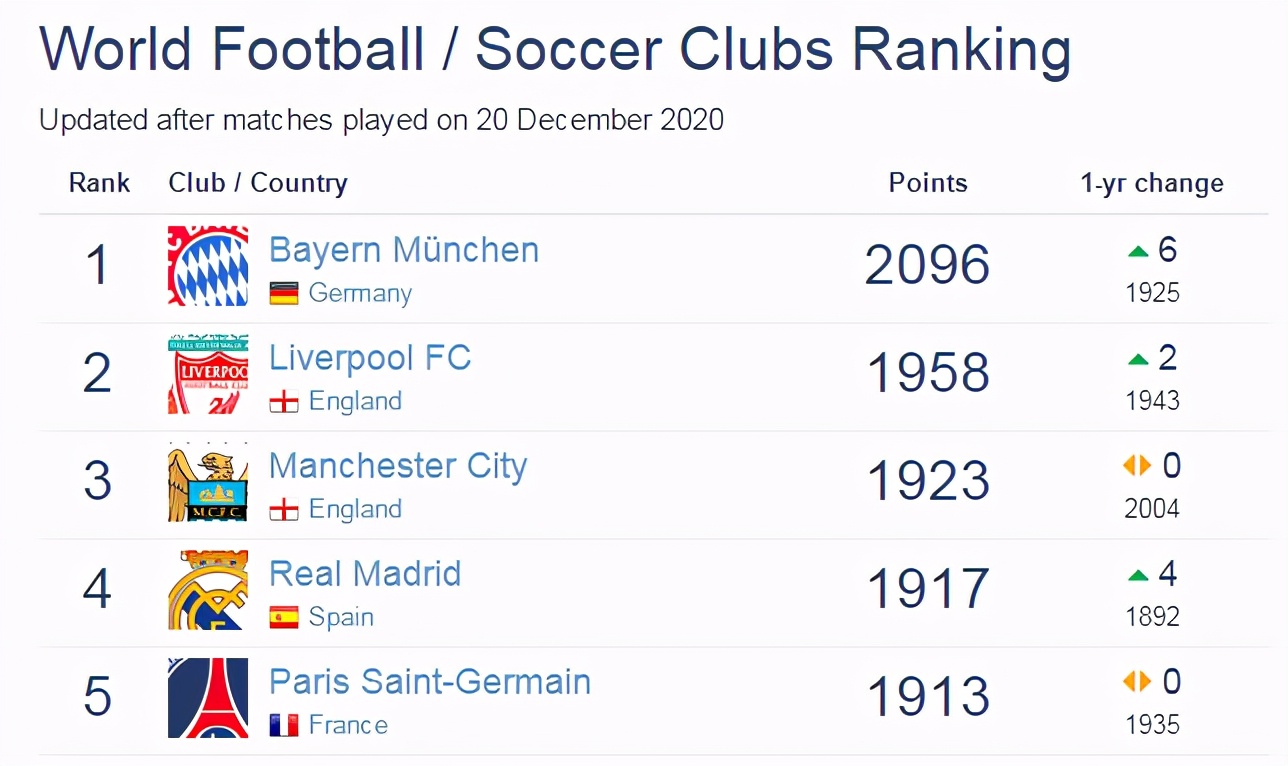Click the France country link
This screenshot has width=1288, height=766.
348,726
